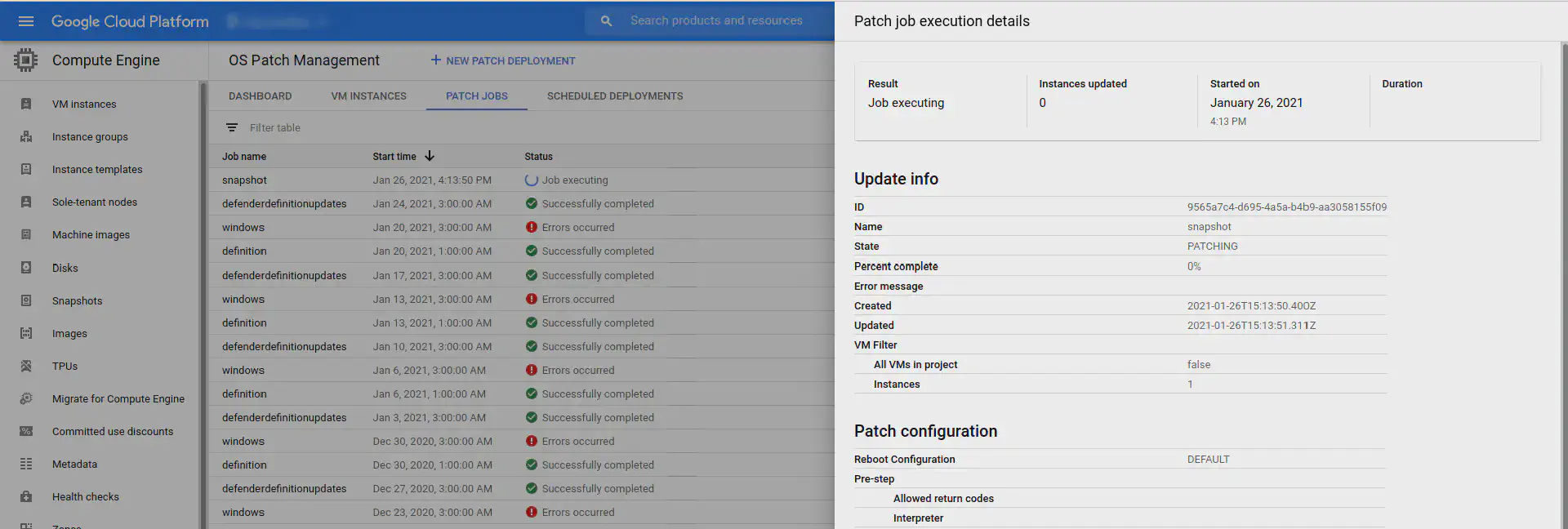Viewport: 1568px width, 529px height.
Task: Click the Disks sidebar icon
Action: coord(26,268)
